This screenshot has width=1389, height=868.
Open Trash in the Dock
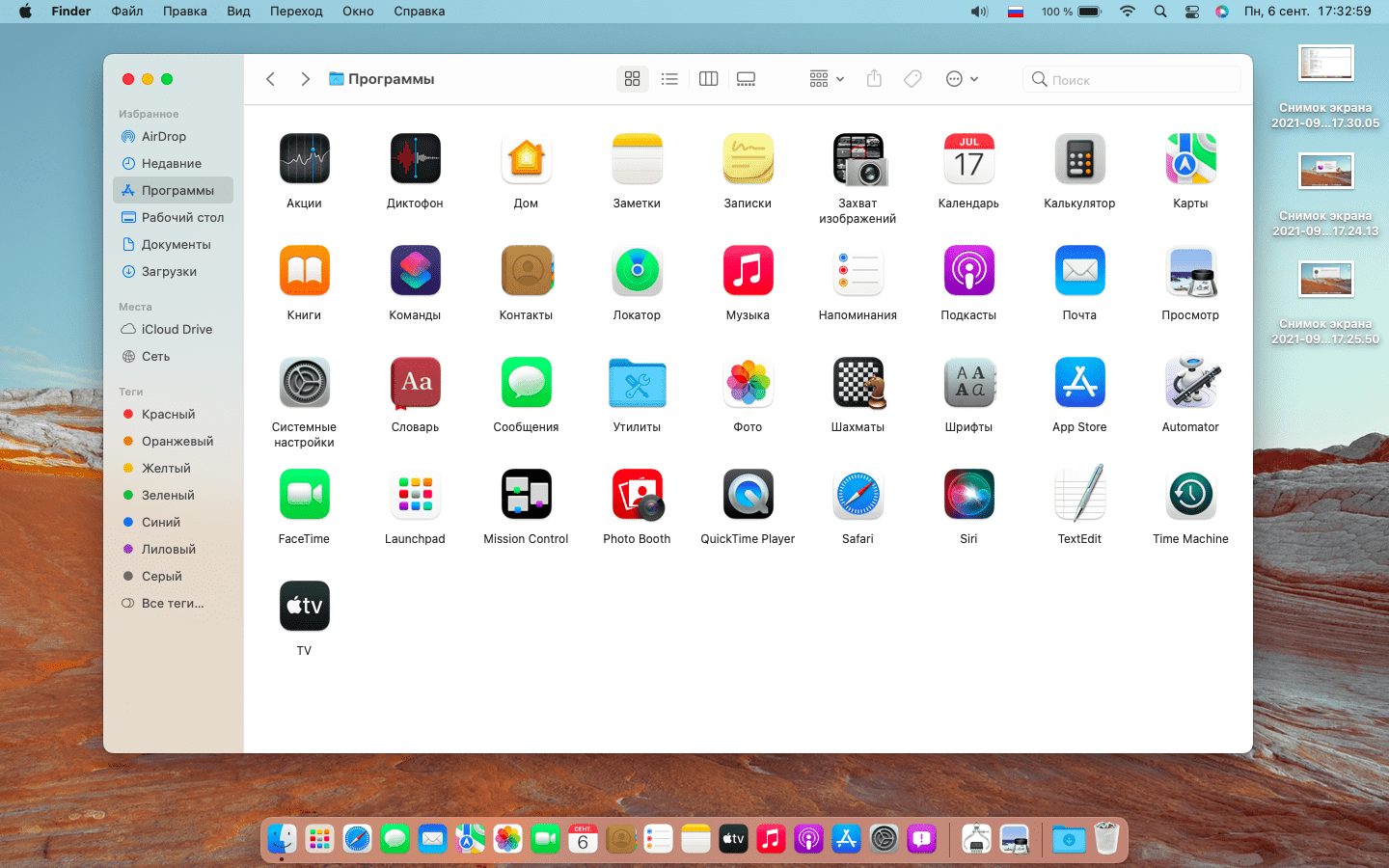click(1106, 839)
